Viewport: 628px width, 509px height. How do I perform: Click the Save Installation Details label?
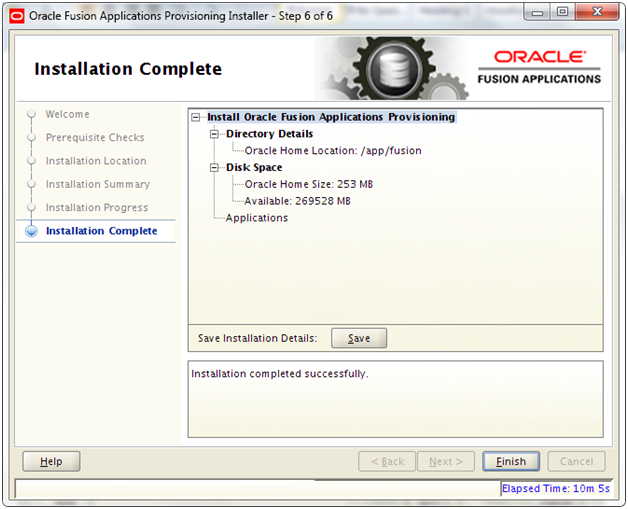point(257,338)
